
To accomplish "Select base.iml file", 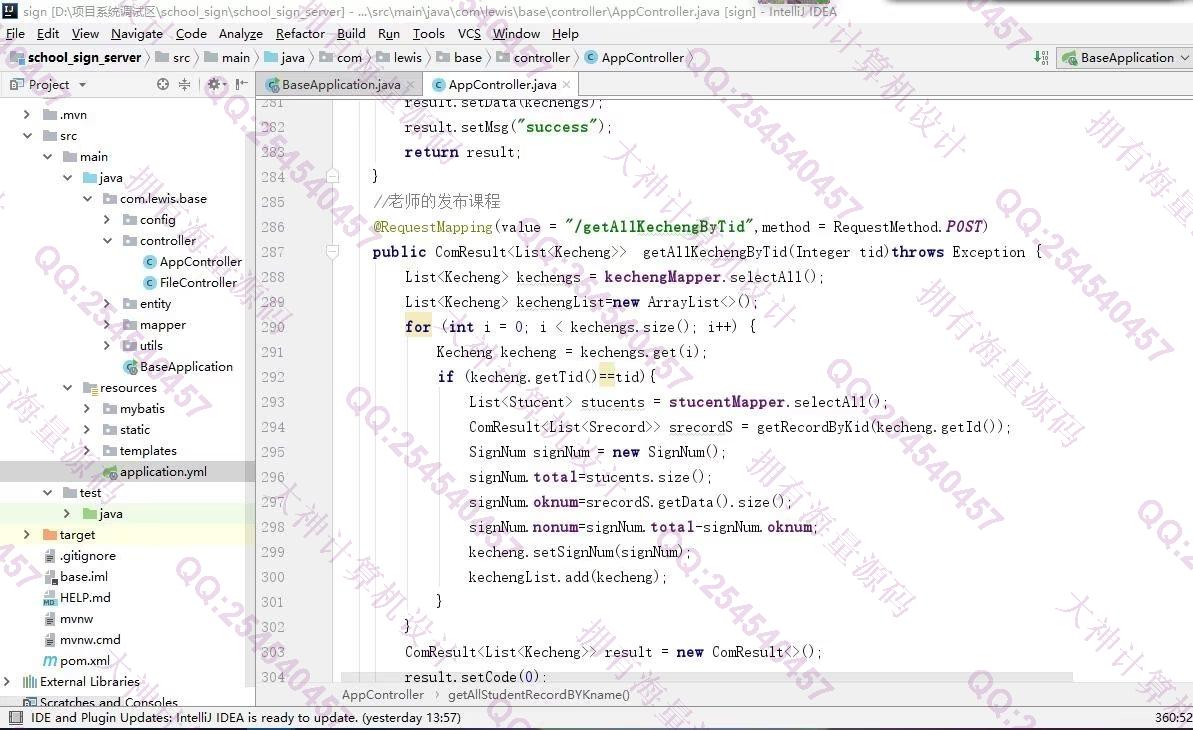I will coord(76,576).
